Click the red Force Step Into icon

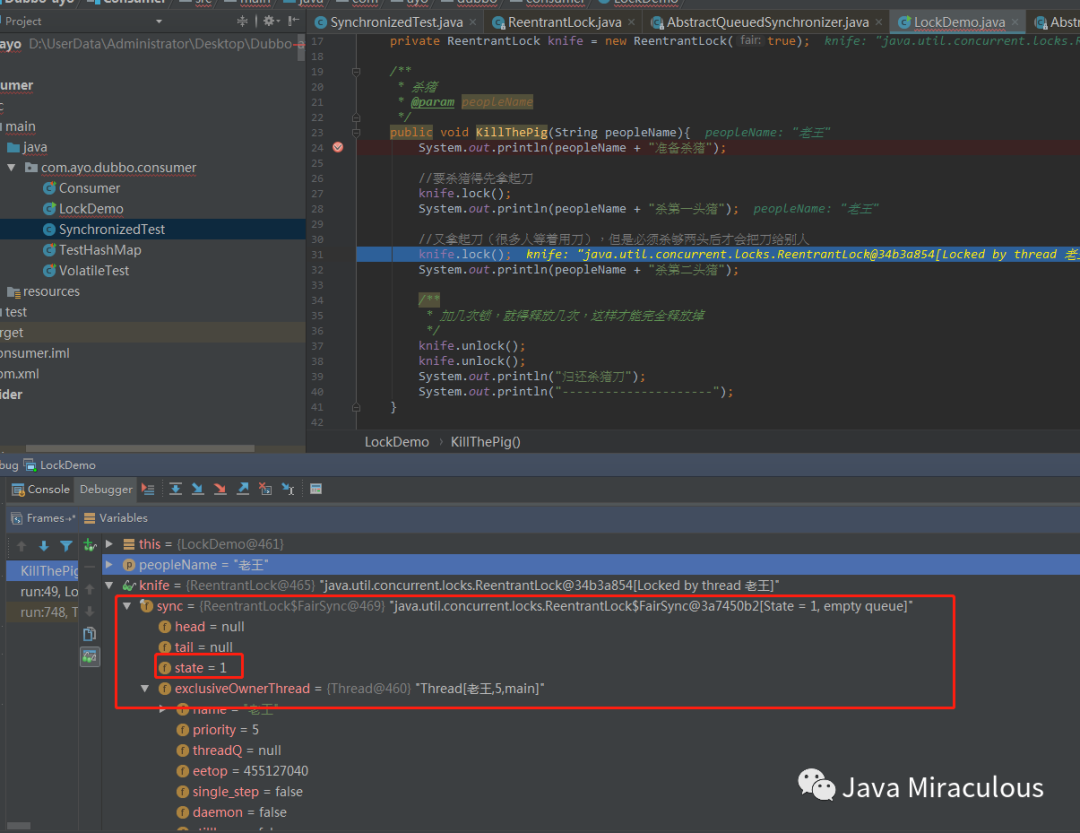[220, 489]
